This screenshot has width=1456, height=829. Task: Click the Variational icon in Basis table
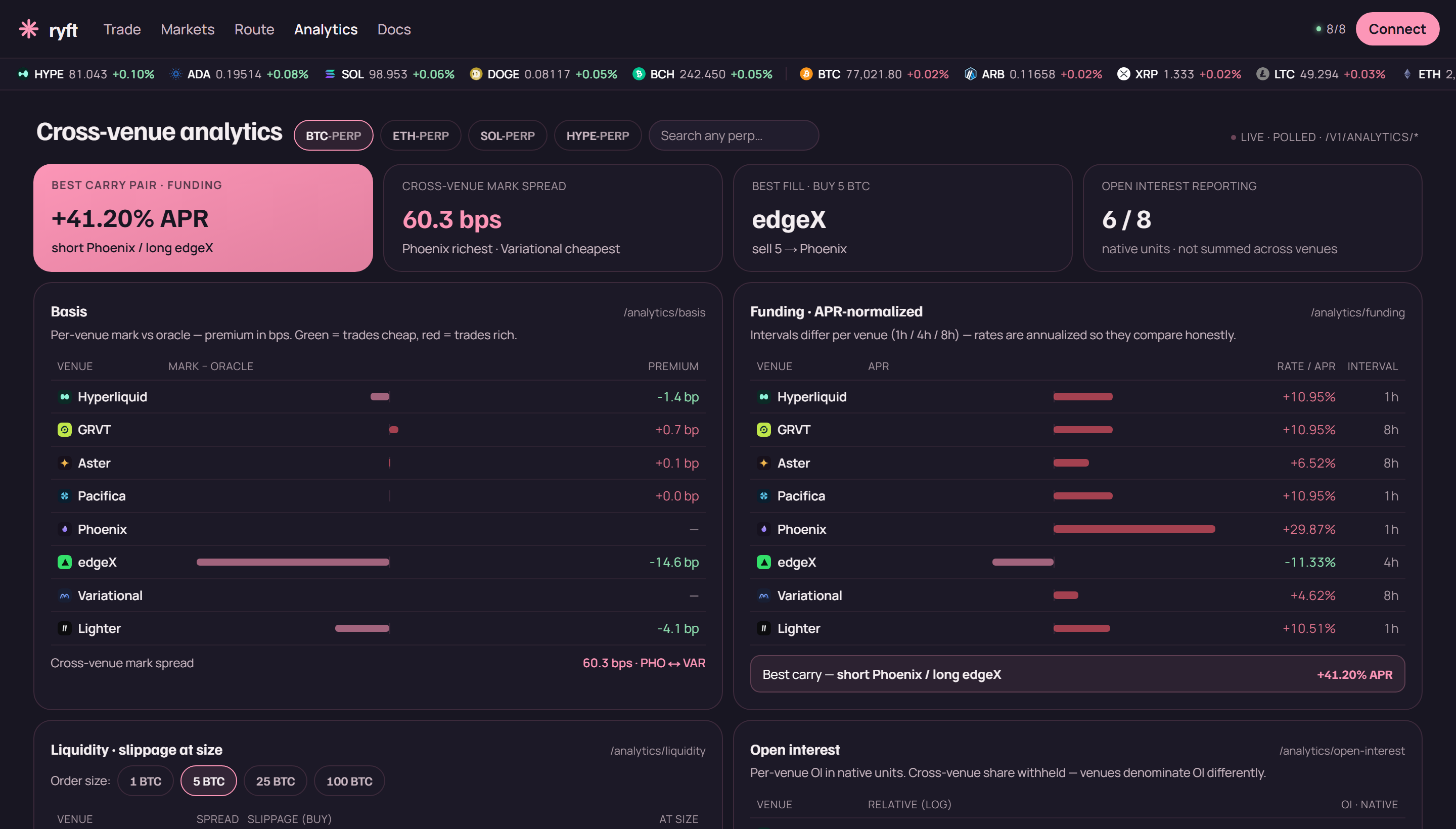tap(65, 595)
